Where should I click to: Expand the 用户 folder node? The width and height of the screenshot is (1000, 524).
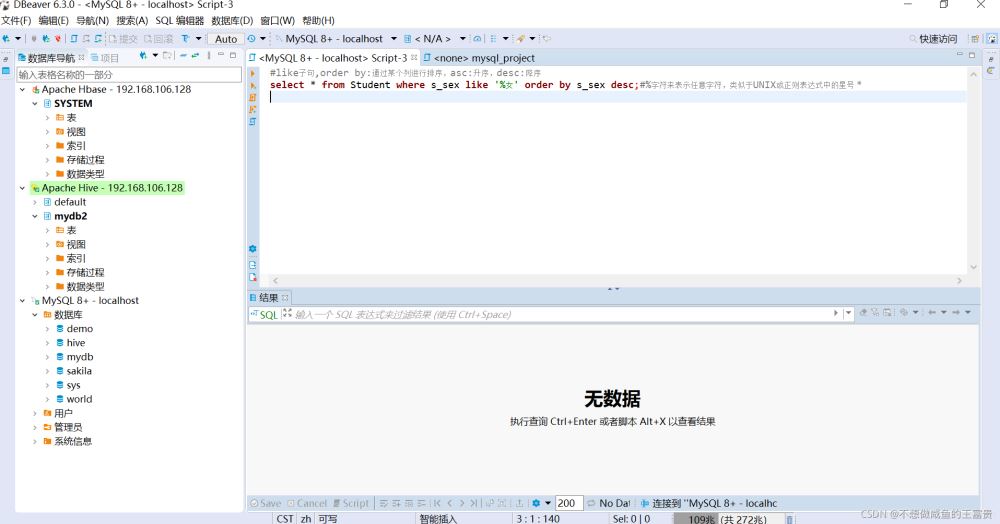pos(35,413)
